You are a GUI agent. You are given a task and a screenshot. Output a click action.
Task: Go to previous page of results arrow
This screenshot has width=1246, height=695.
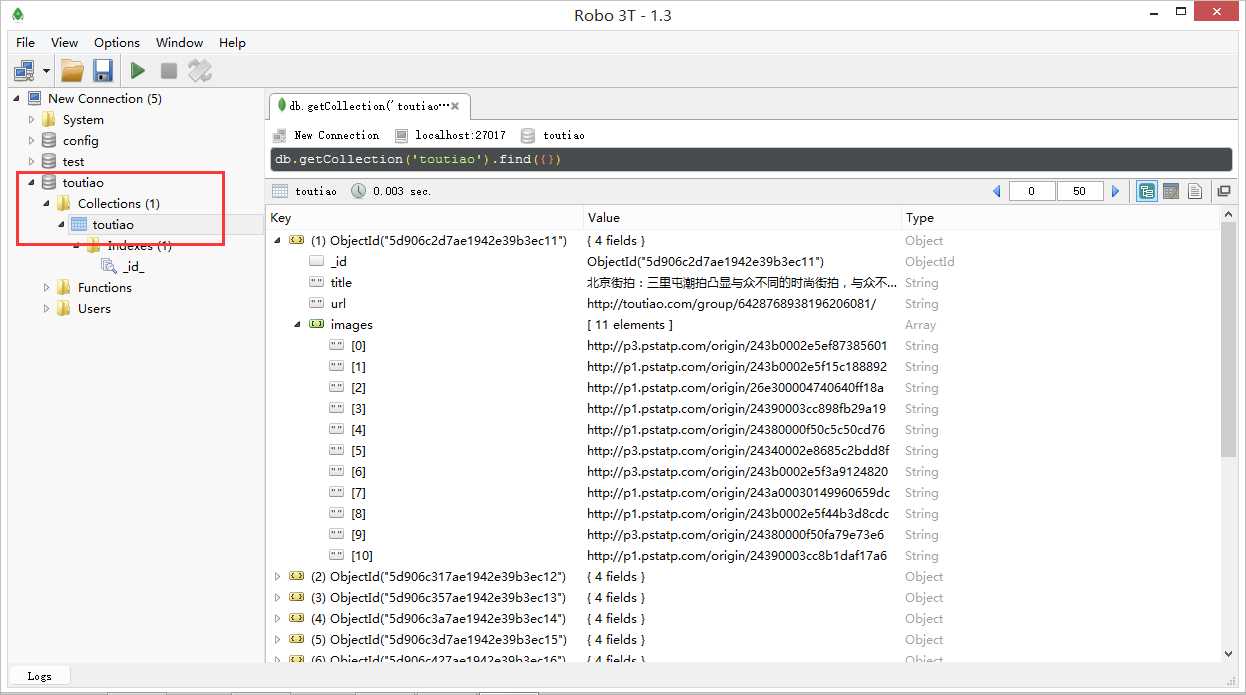pyautogui.click(x=997, y=191)
